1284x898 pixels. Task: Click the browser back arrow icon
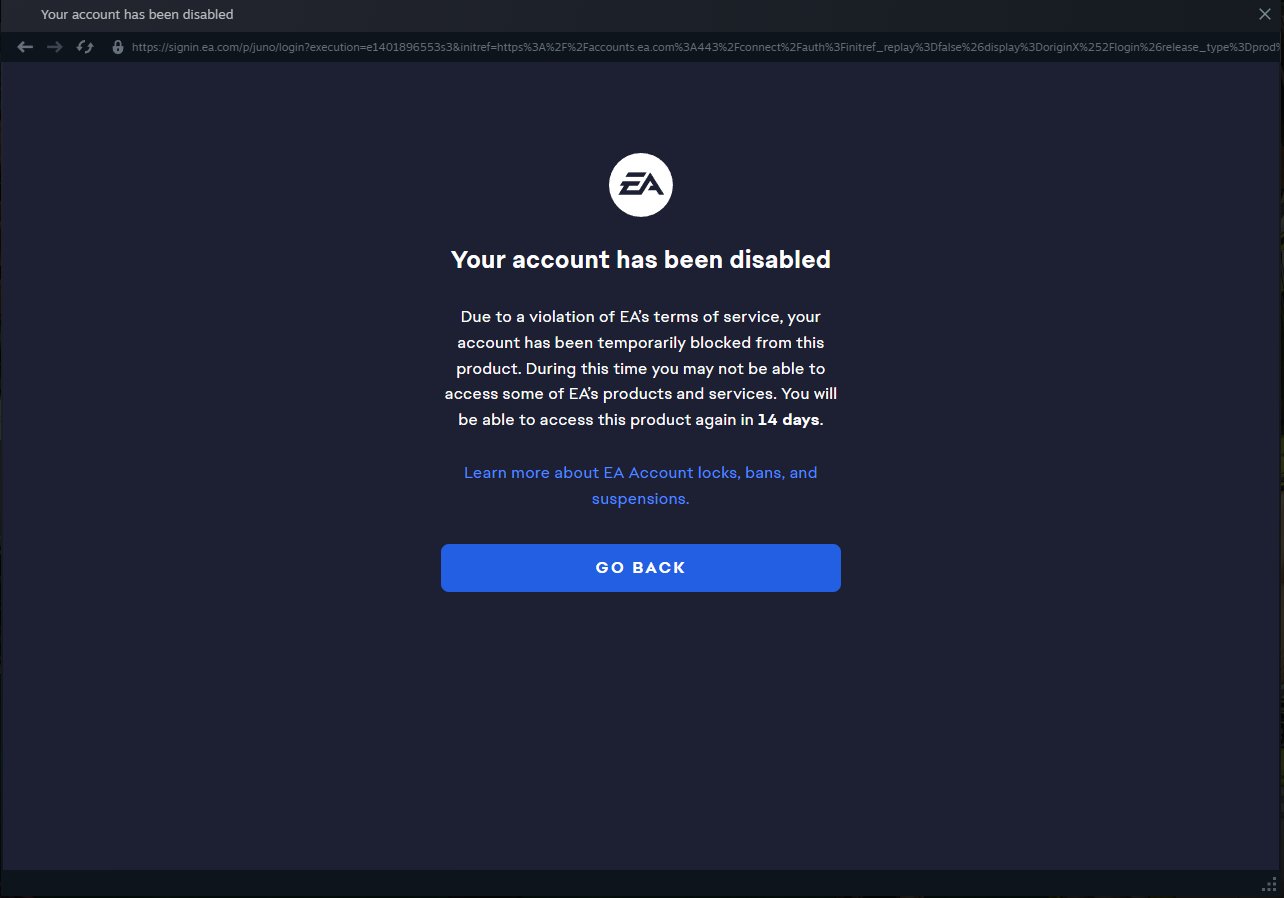[26, 47]
